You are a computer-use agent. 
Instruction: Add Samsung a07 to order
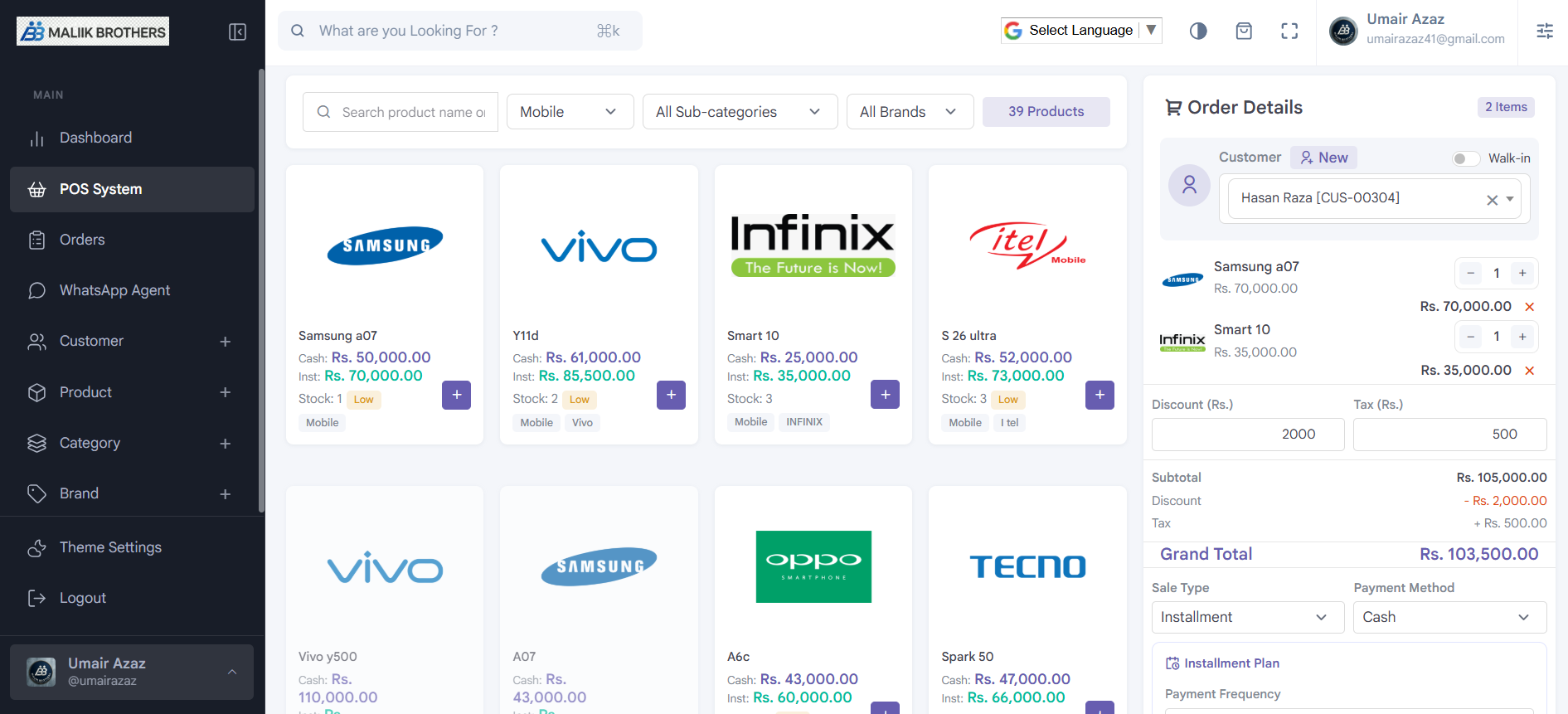(456, 395)
